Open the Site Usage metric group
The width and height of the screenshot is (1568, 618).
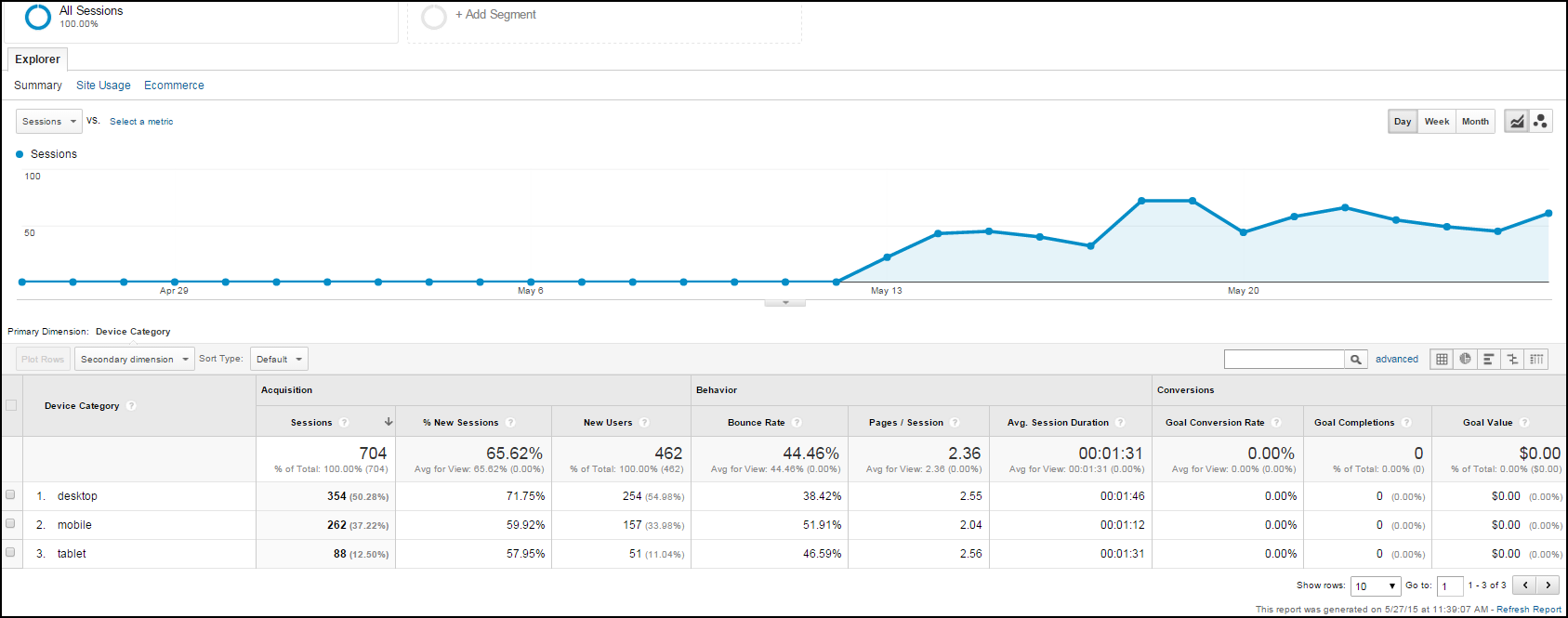point(103,85)
